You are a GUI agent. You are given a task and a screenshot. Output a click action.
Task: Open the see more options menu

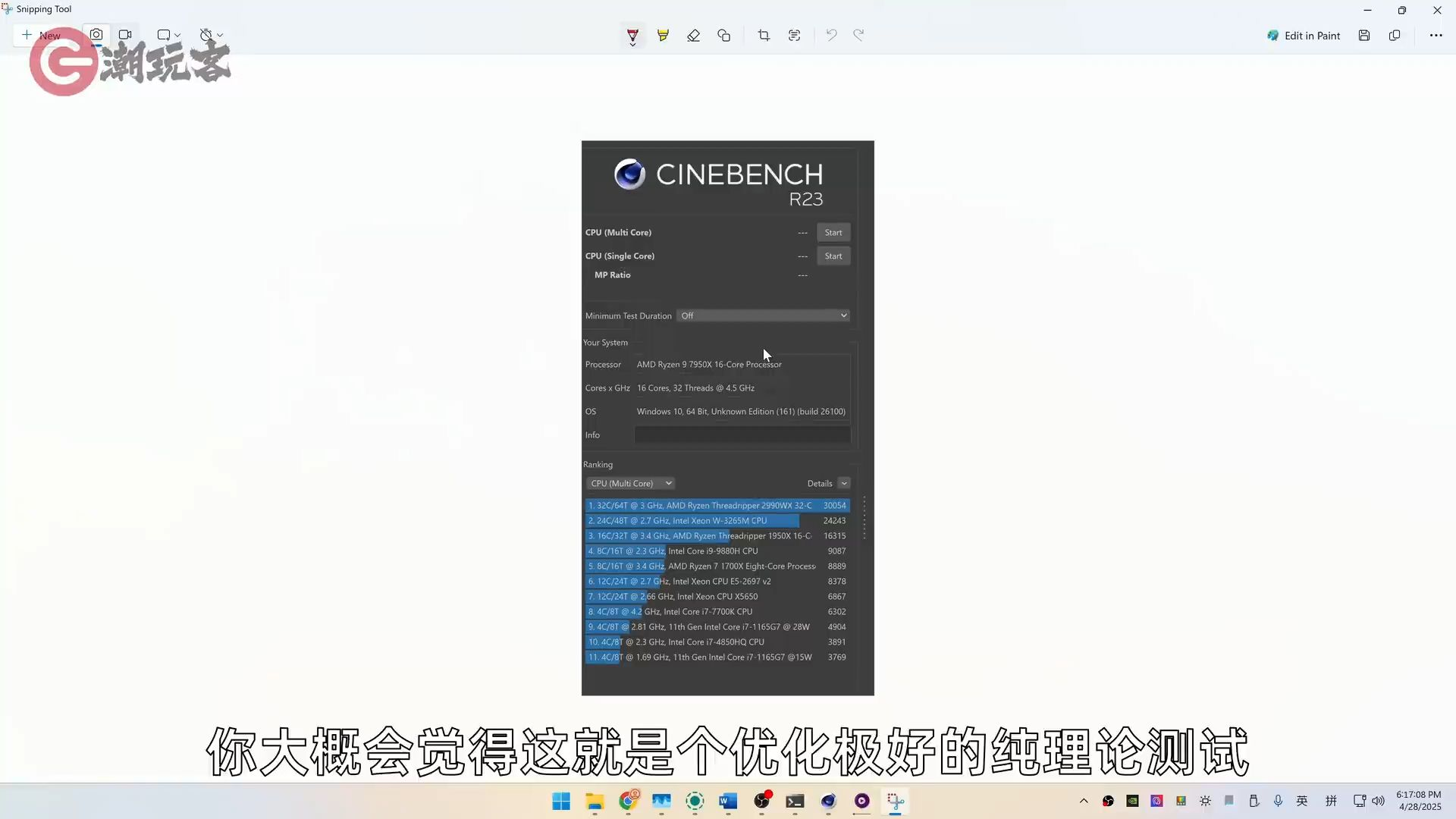pyautogui.click(x=1436, y=35)
